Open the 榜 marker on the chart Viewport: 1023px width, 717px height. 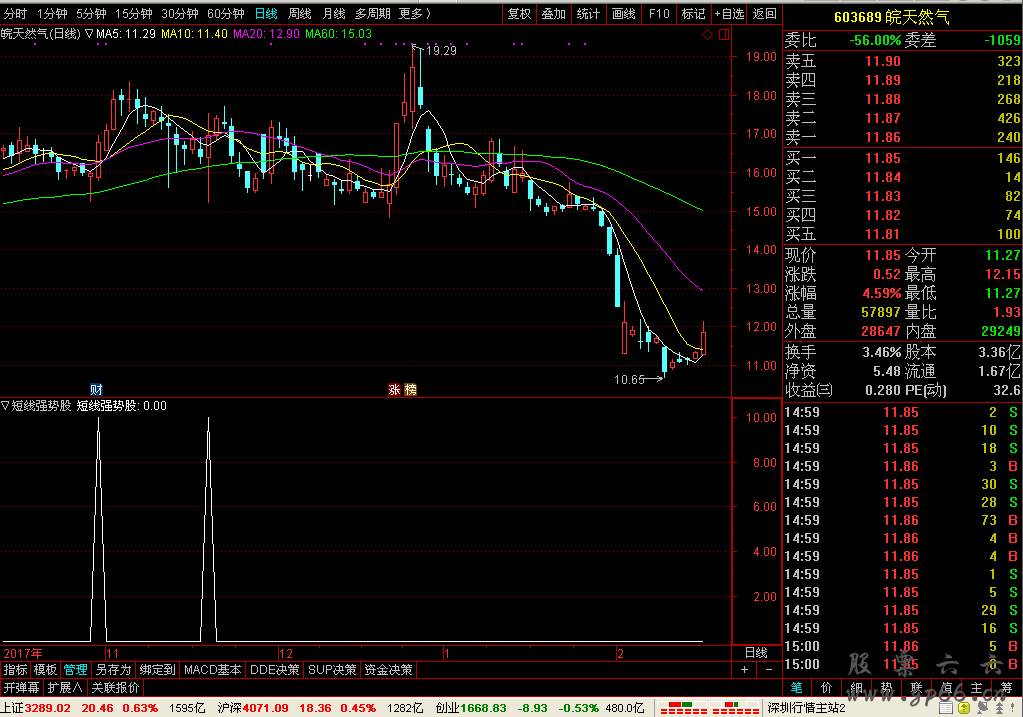[410, 389]
